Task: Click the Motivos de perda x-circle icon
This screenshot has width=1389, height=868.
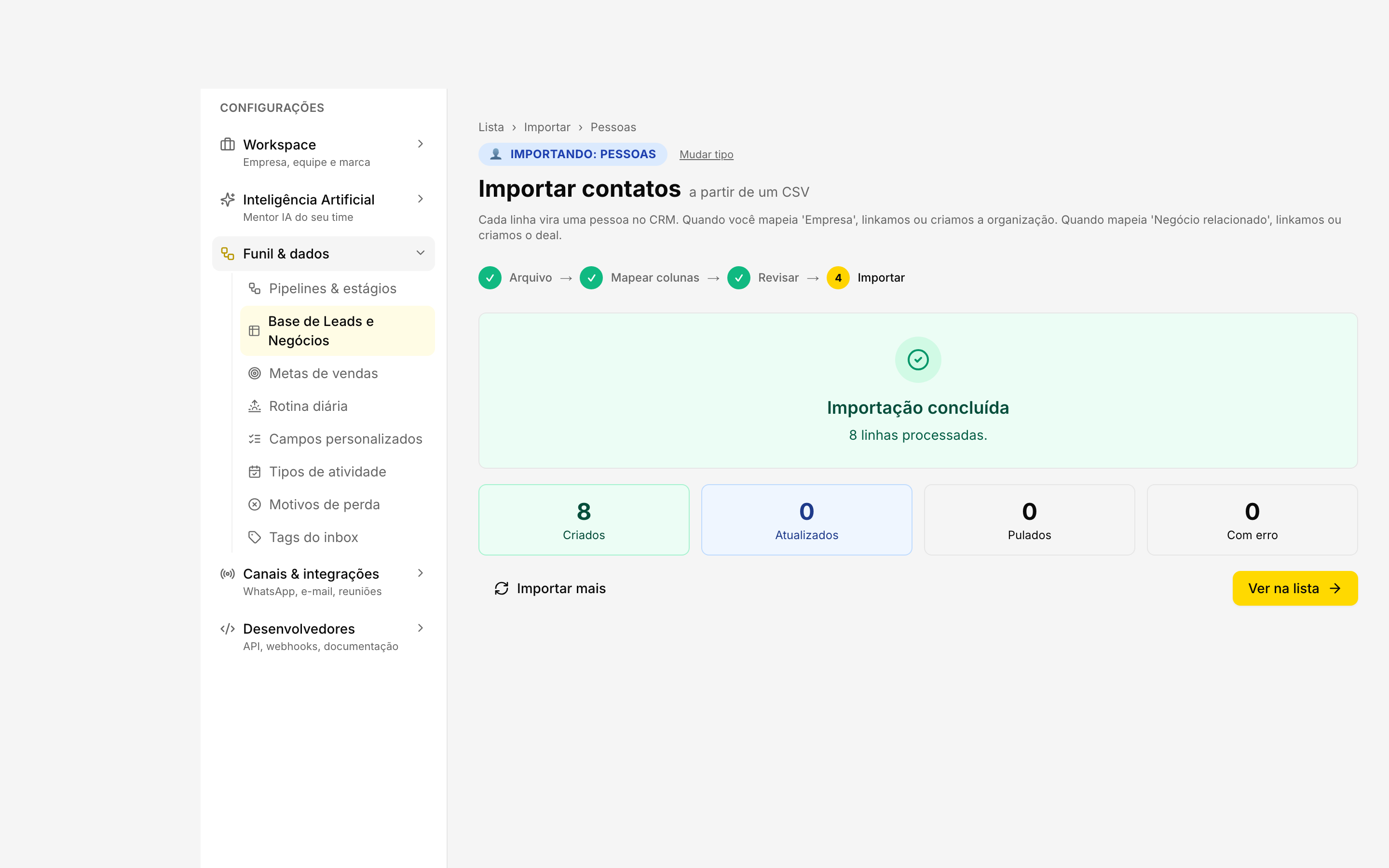Action: [x=255, y=504]
